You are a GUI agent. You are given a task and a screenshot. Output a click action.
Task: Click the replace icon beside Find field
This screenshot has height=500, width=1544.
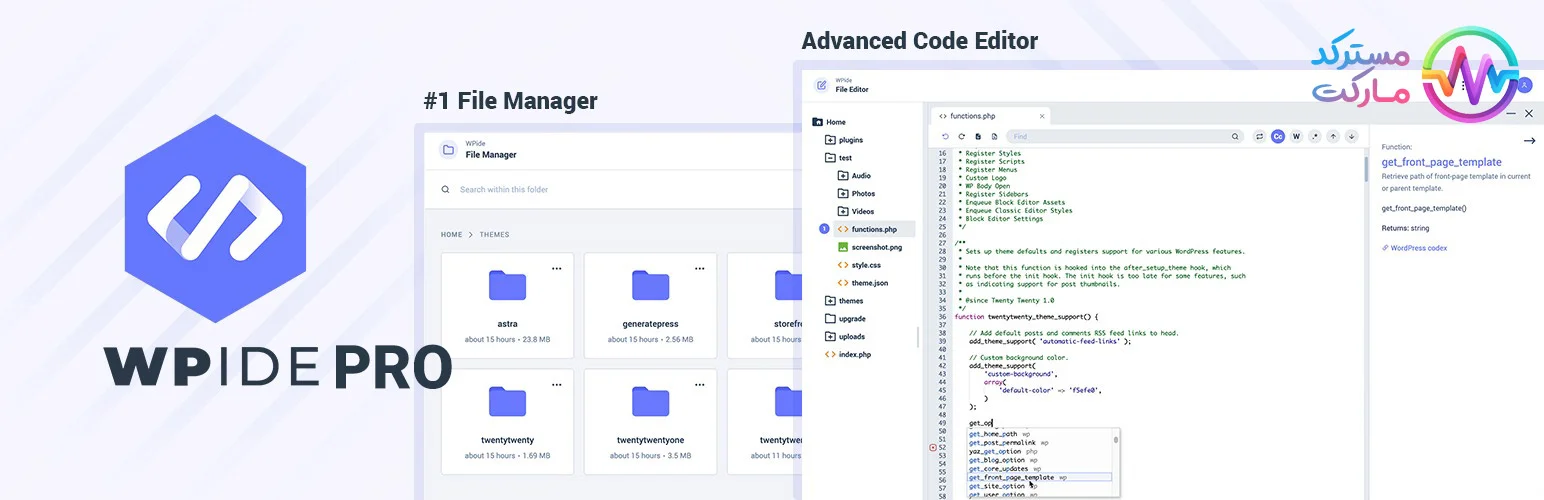[1259, 136]
